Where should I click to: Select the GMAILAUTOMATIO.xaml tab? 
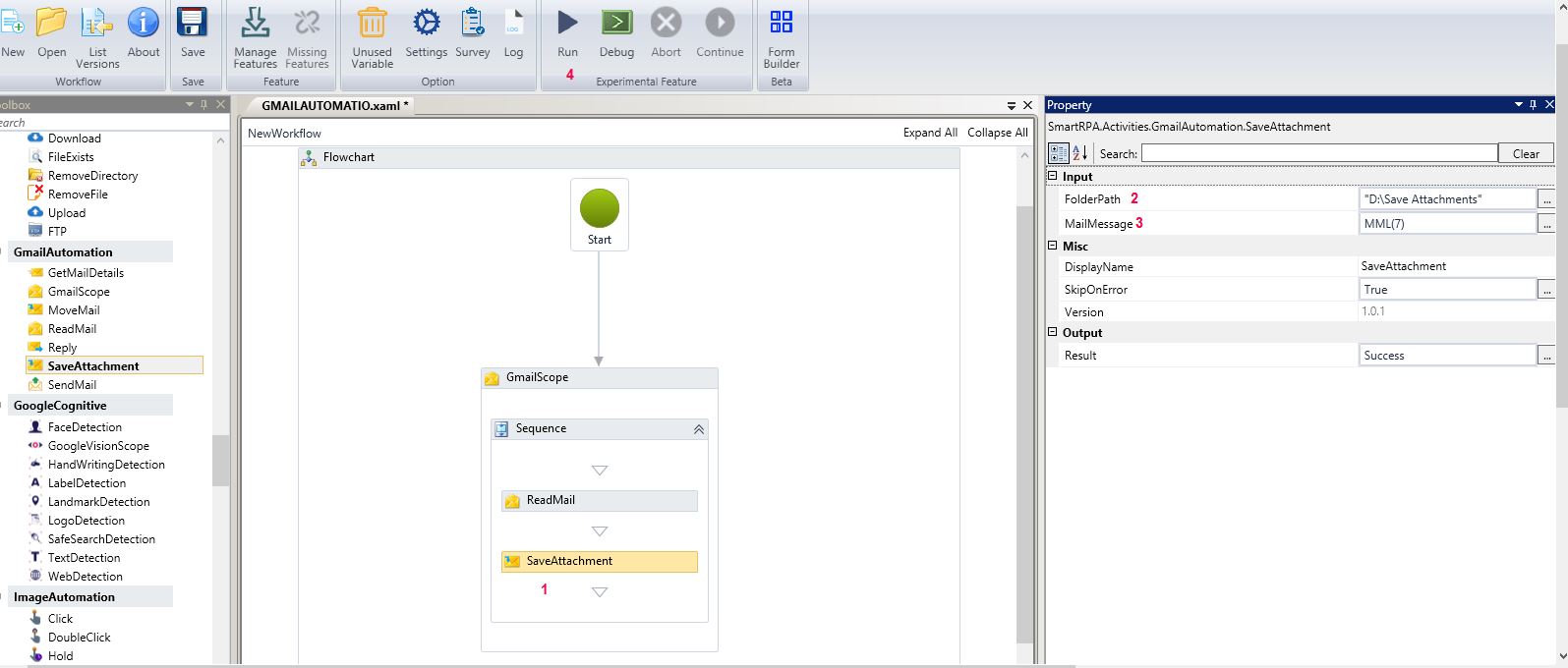(x=334, y=105)
